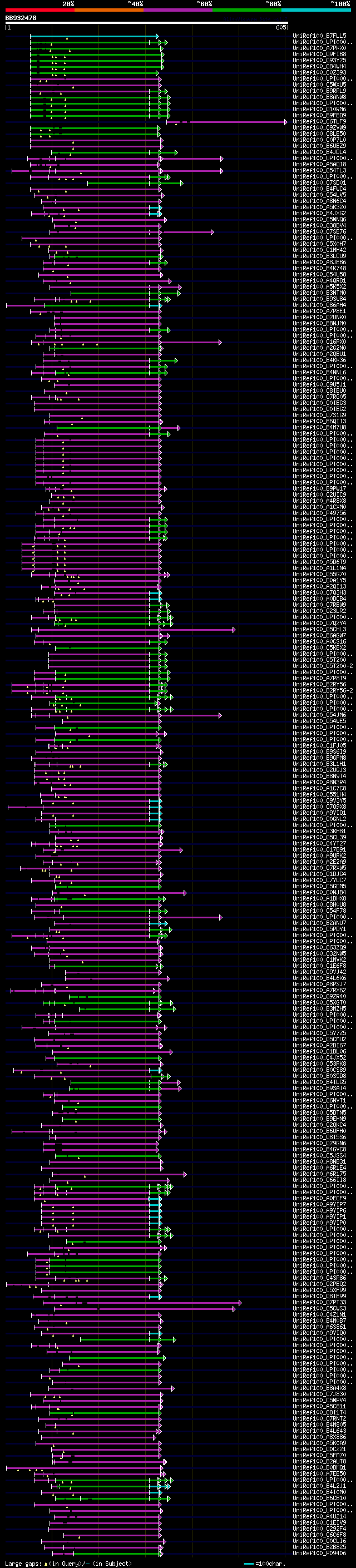
Task: Select the long purple alignment bar of UniRef100_C6TLF9
Action: click(x=226, y=122)
